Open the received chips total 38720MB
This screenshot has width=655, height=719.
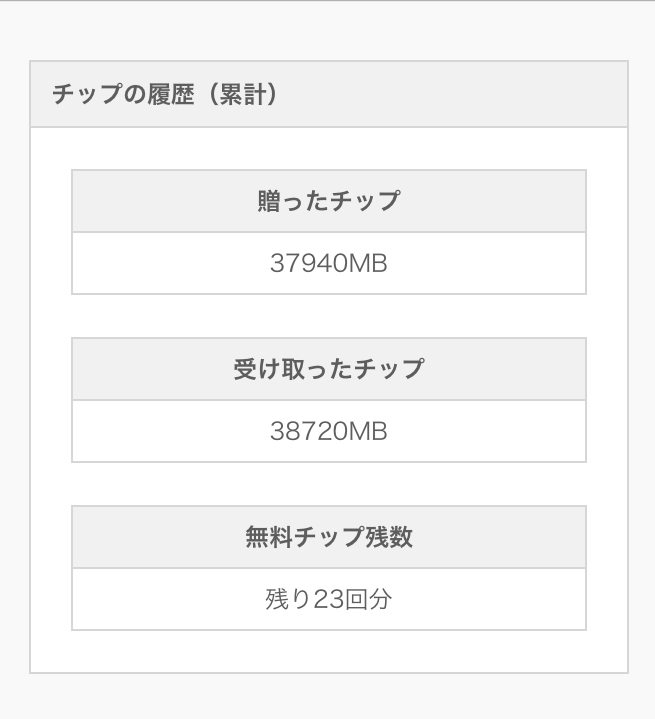tap(328, 432)
